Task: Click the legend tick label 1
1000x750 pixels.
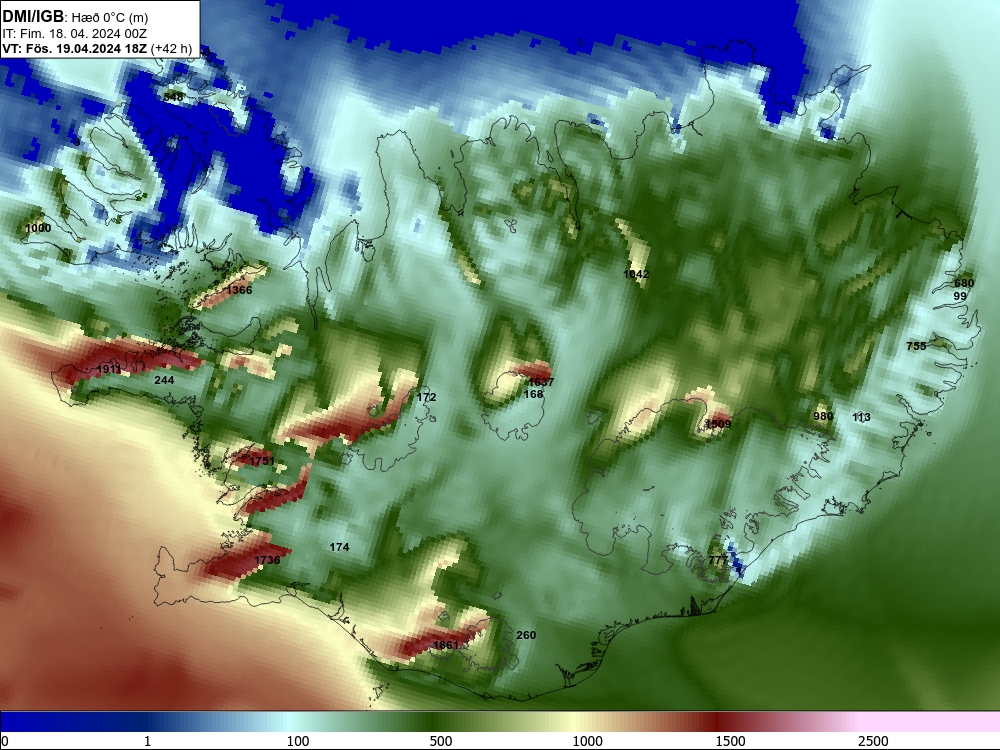Action: (x=147, y=741)
